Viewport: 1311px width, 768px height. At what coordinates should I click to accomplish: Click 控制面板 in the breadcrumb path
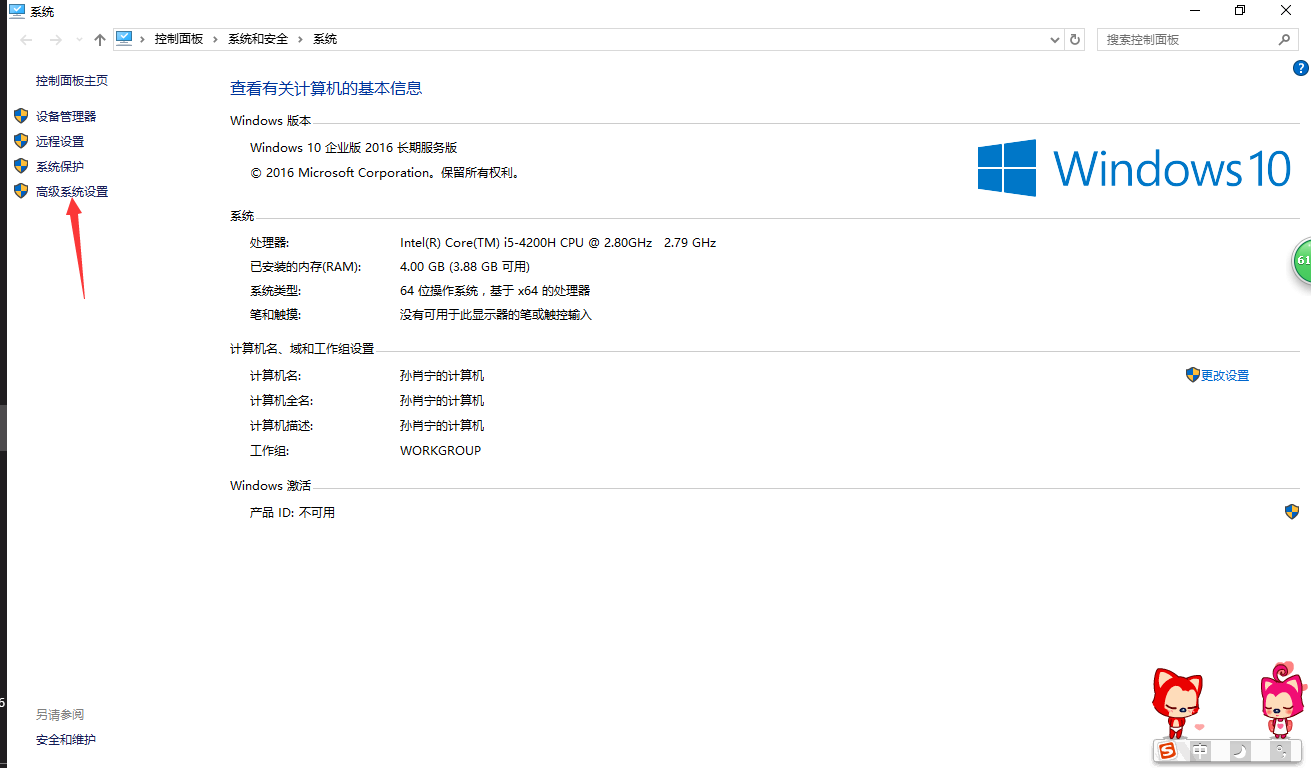179,40
